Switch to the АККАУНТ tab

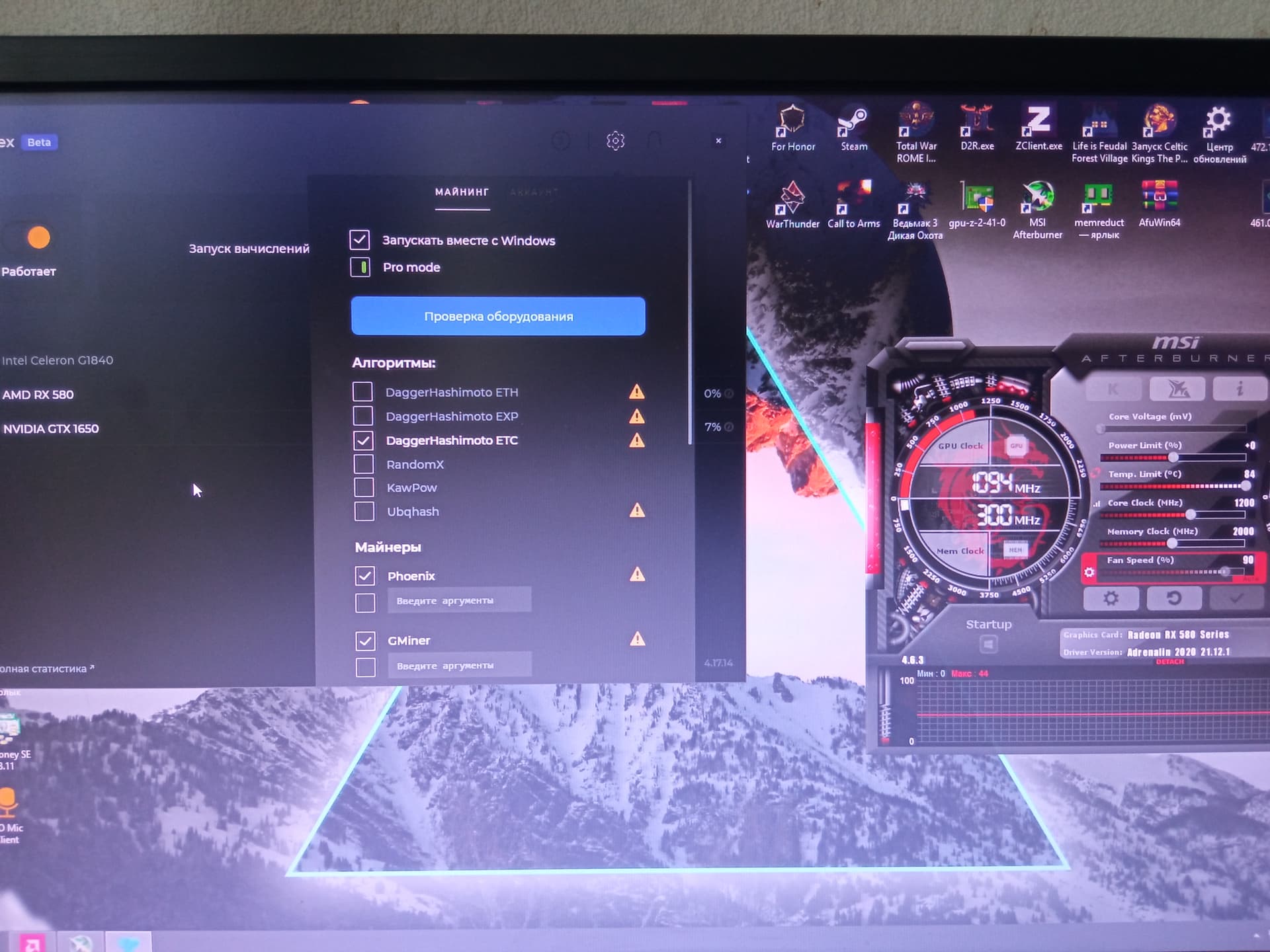pos(534,192)
